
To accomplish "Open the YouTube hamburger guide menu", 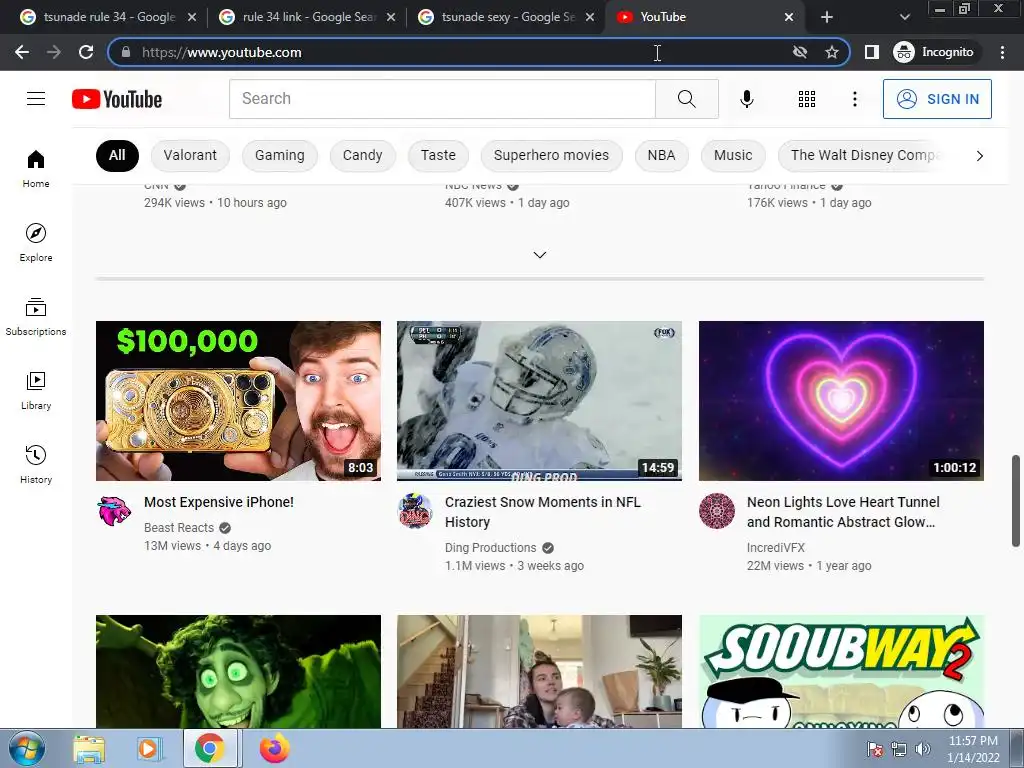I will pyautogui.click(x=36, y=99).
